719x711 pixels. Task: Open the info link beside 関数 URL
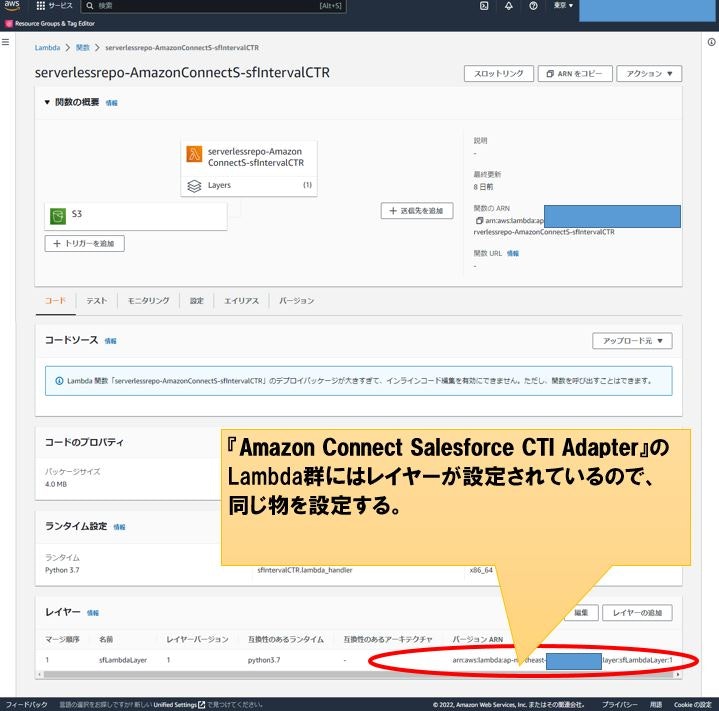pos(513,254)
